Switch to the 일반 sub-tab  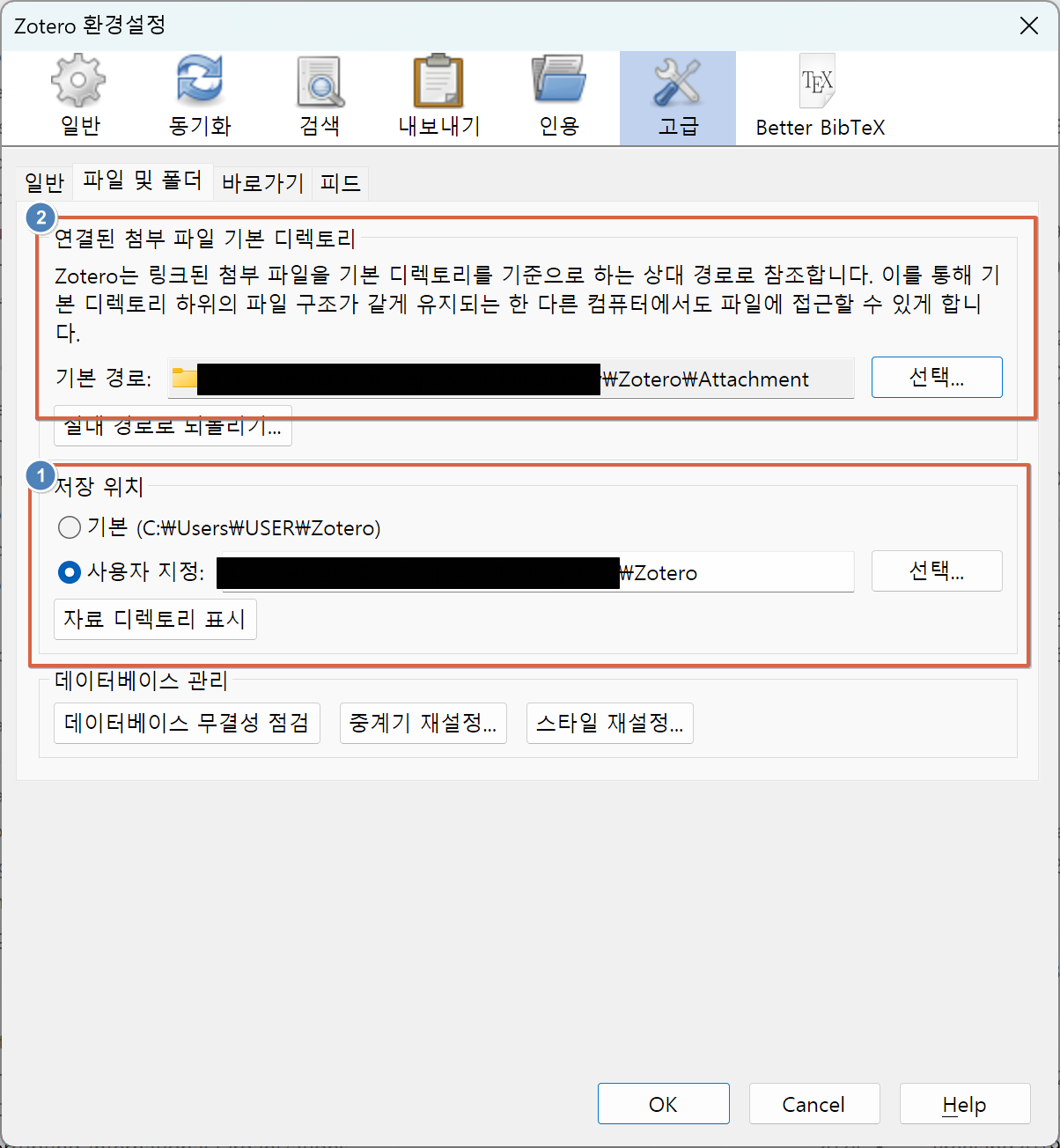click(x=45, y=183)
